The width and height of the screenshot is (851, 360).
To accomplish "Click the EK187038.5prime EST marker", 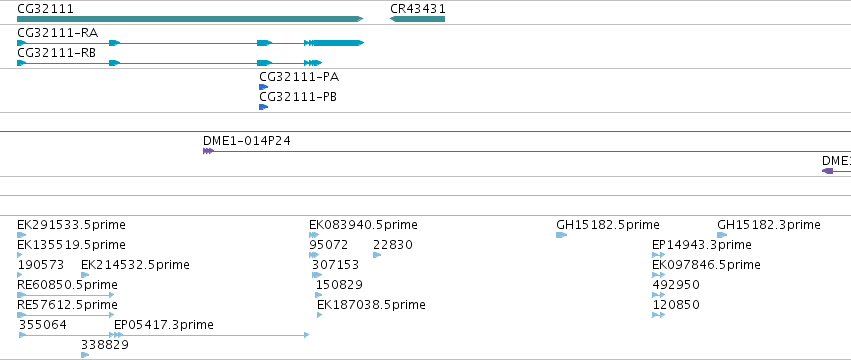I will tap(320, 315).
